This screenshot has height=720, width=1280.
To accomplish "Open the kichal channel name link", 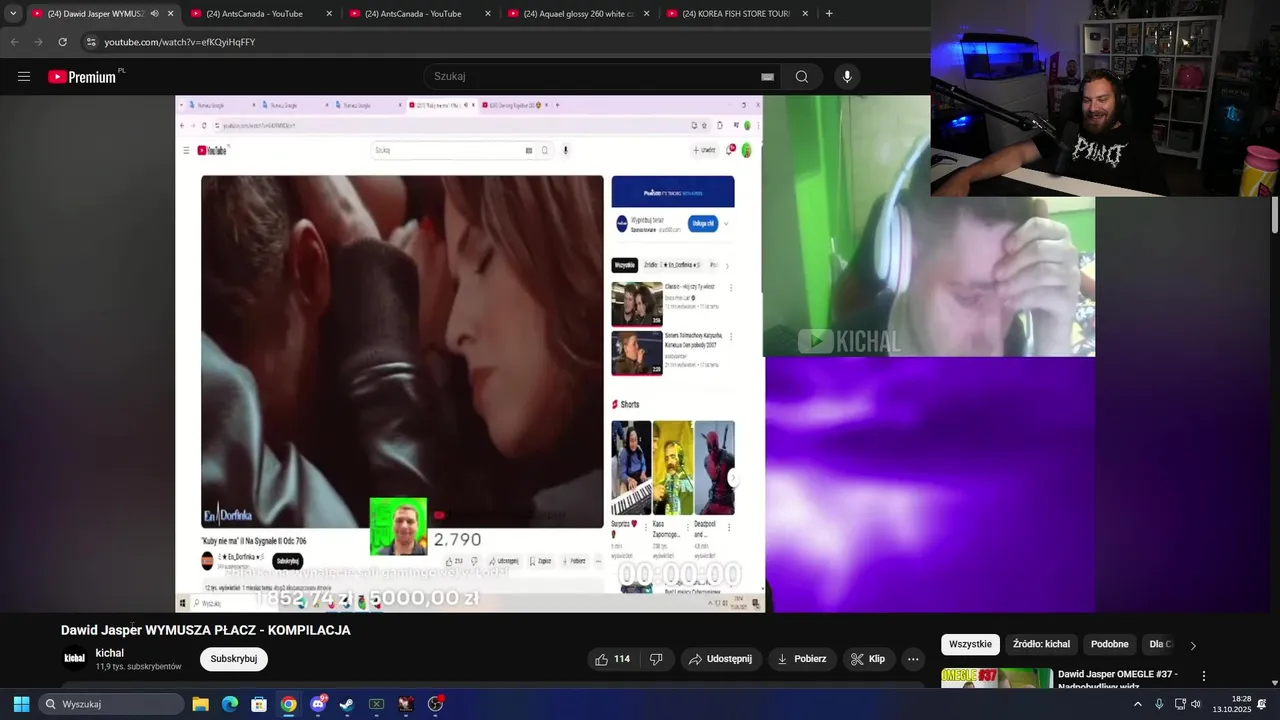I will (110, 653).
